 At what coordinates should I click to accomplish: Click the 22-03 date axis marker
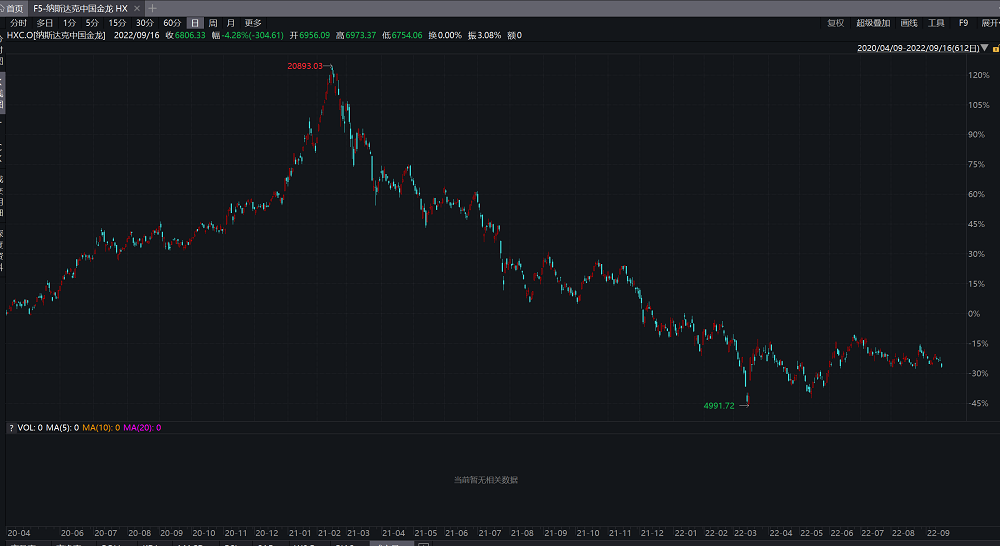745,533
